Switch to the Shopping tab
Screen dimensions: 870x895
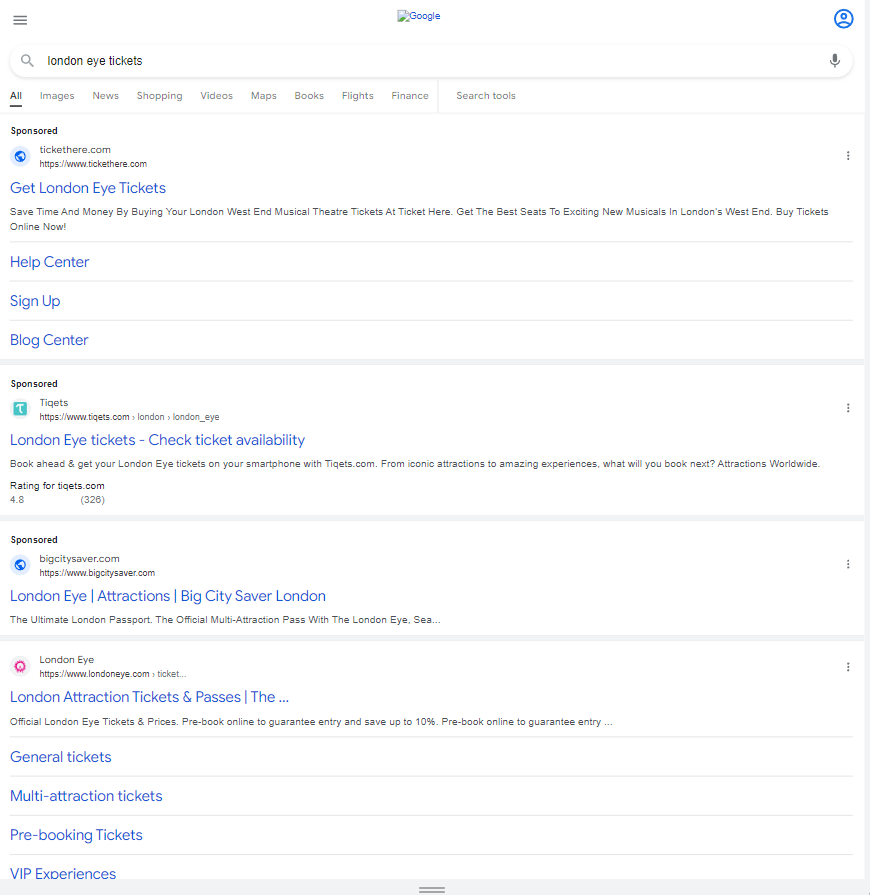pyautogui.click(x=159, y=96)
